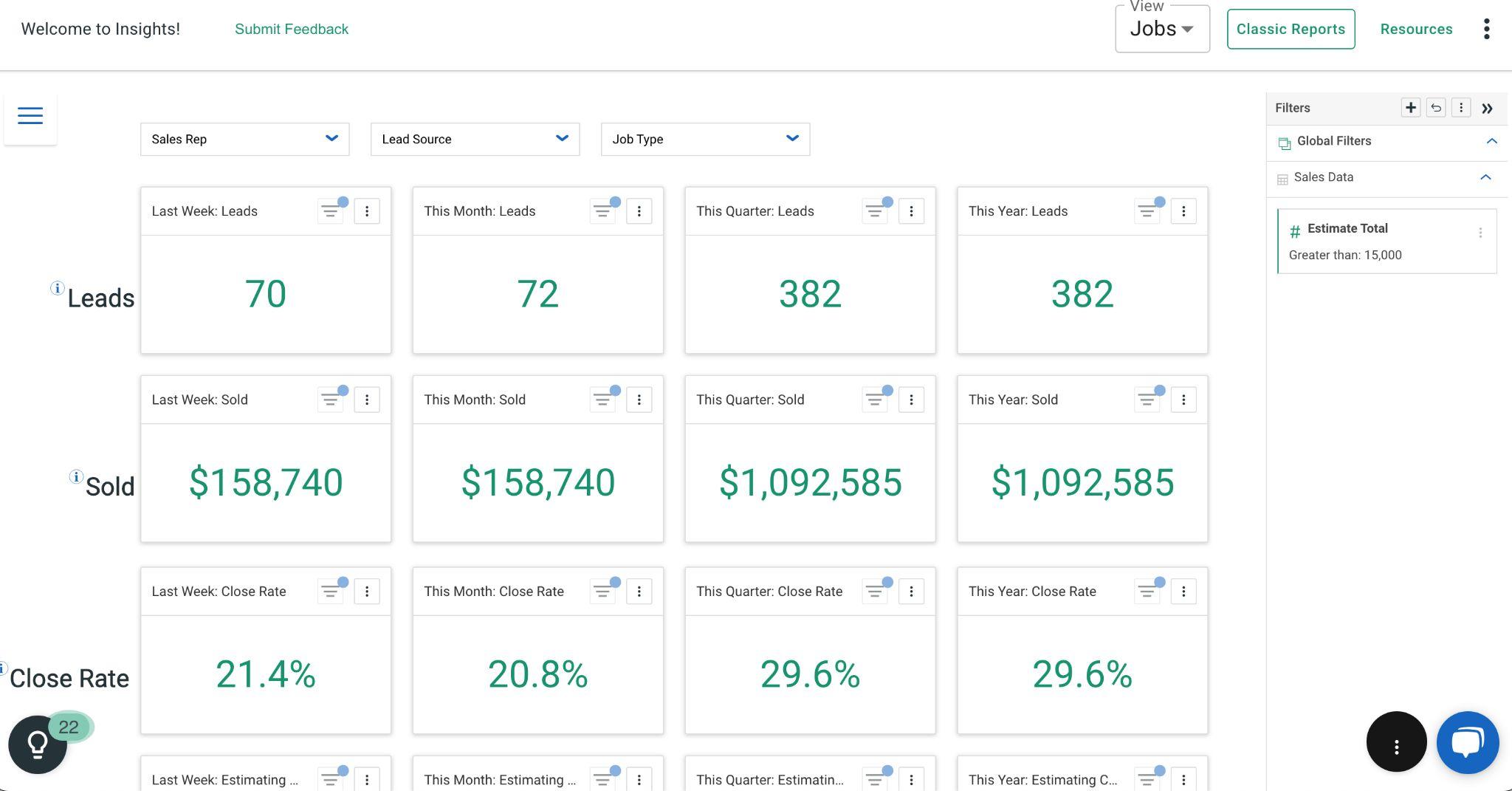Viewport: 1512px width, 791px height.
Task: Click the Classic Reports button
Action: (1291, 30)
